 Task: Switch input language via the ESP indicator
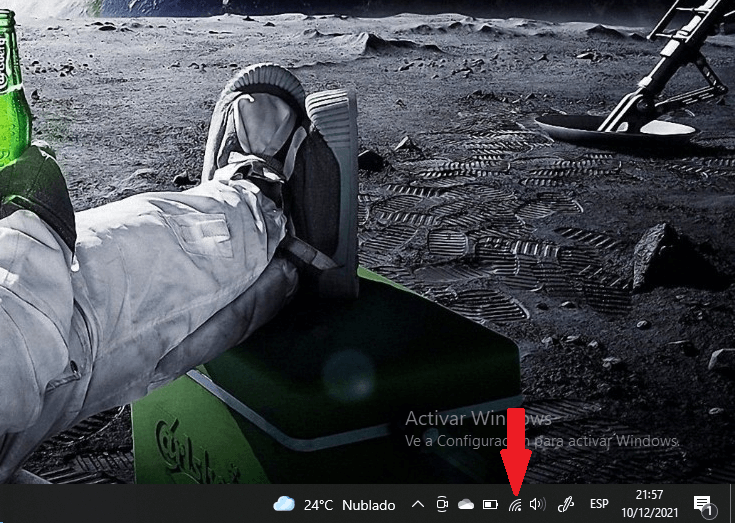coord(599,505)
